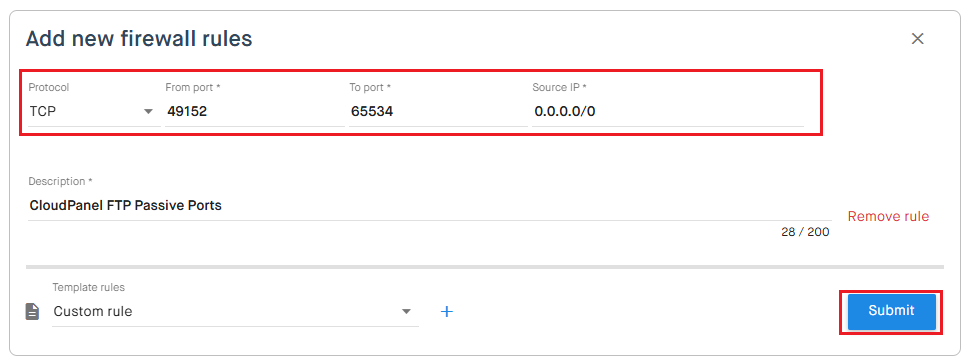Viewport: 970px width, 364px height.
Task: Click the From port label
Action: (193, 87)
